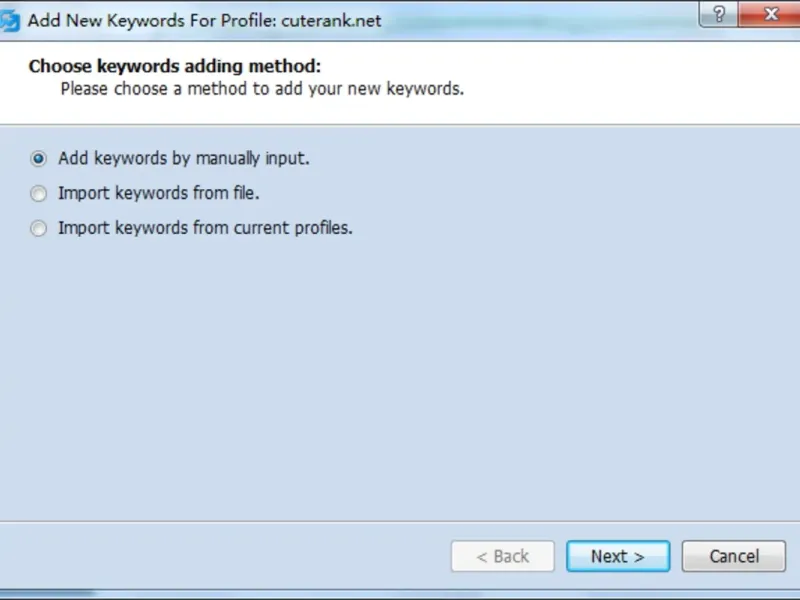Click the empty blue panel below the options

(x=400, y=380)
